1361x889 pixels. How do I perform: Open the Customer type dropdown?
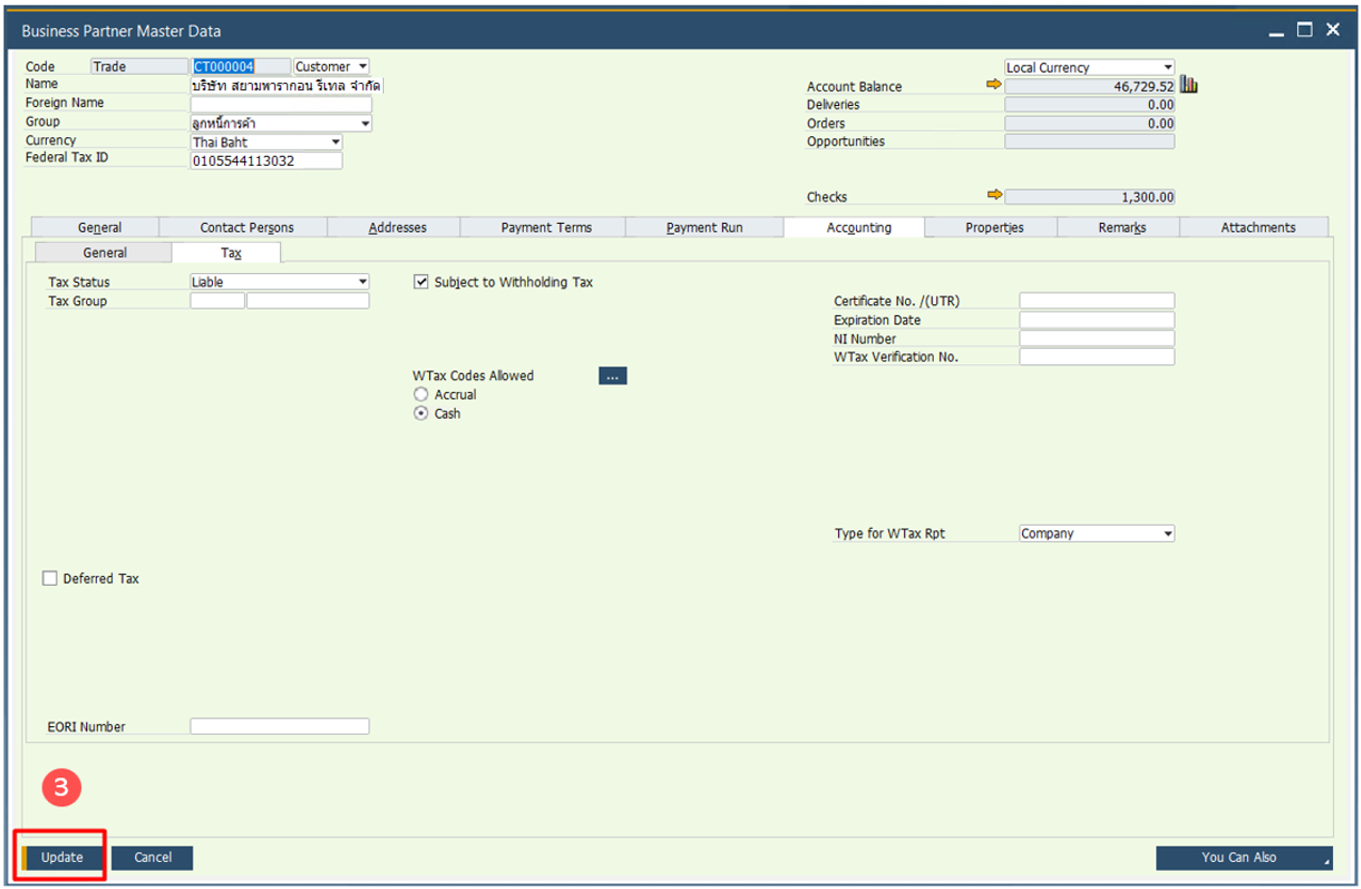[x=331, y=66]
